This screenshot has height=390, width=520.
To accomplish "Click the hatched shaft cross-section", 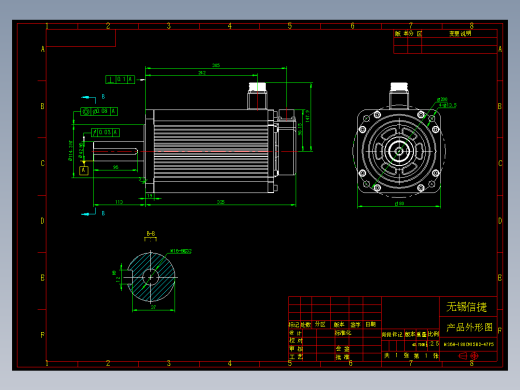I will [151, 277].
